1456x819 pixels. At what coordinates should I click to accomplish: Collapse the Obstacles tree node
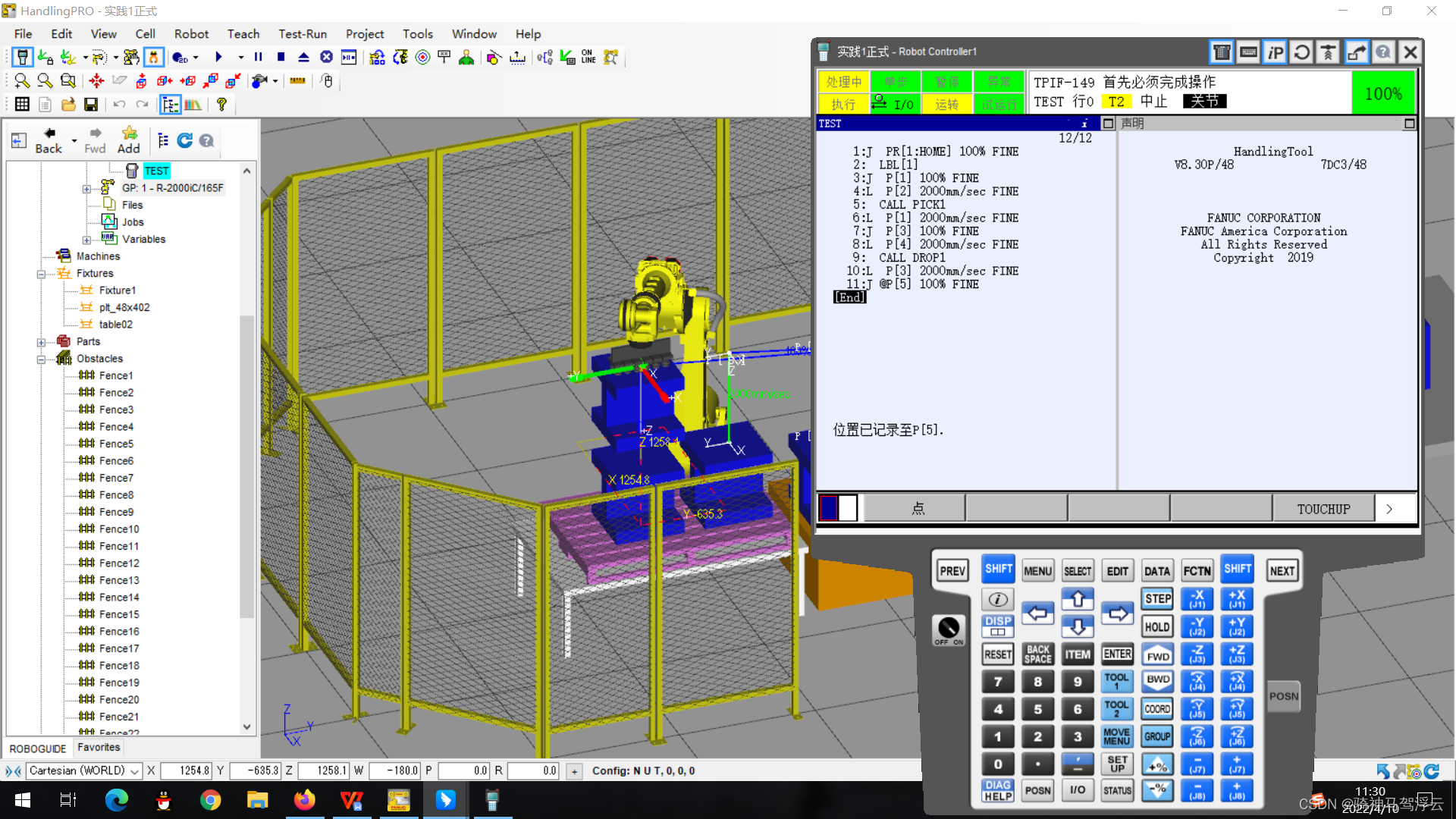click(41, 359)
